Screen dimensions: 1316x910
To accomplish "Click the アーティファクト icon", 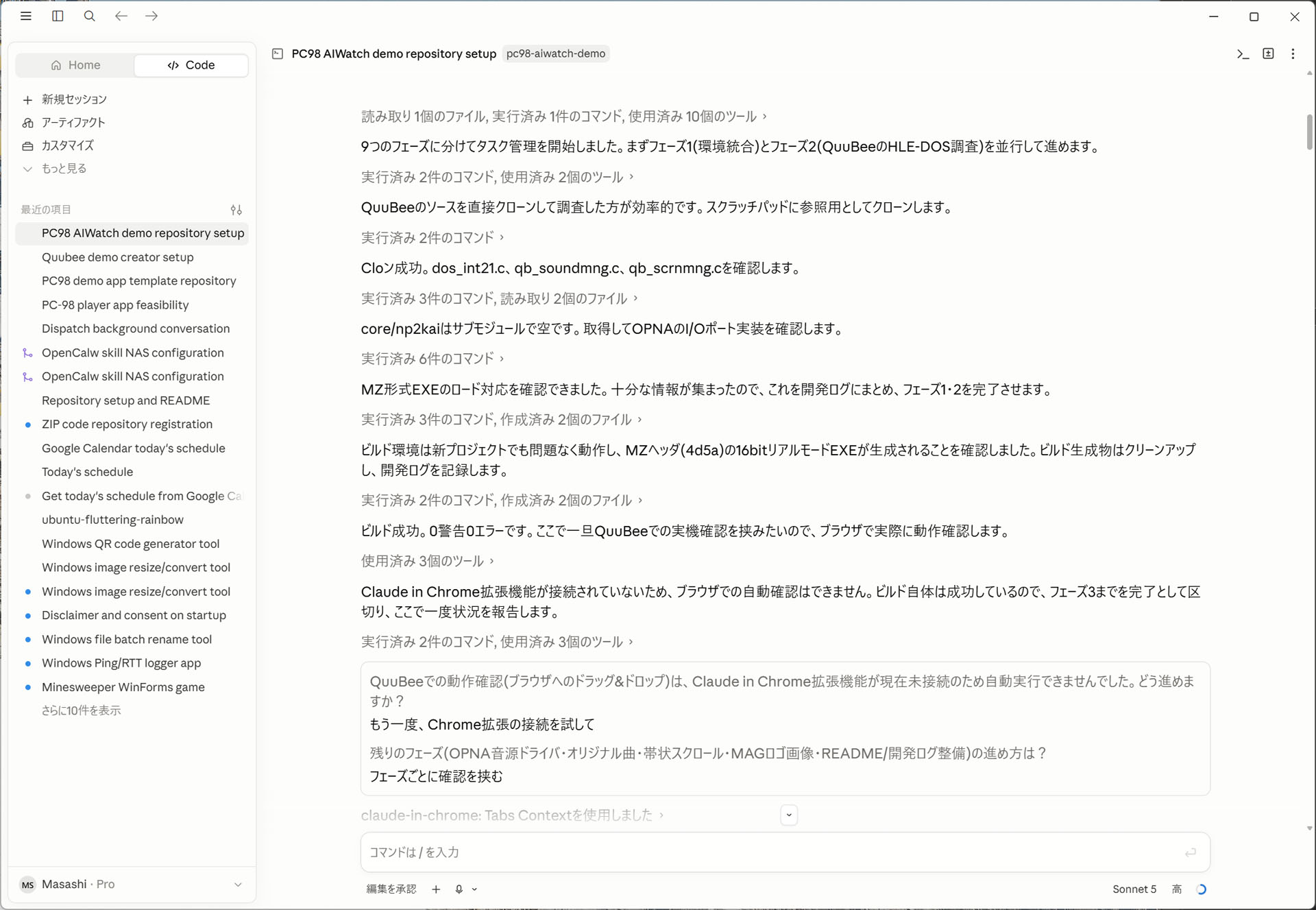I will click(x=27, y=123).
